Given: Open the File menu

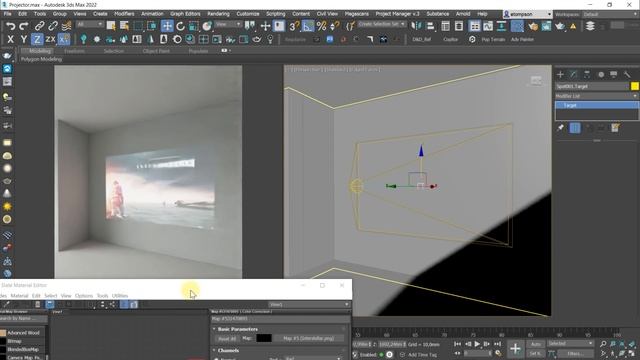Looking at the screenshot, I should [x=8, y=14].
